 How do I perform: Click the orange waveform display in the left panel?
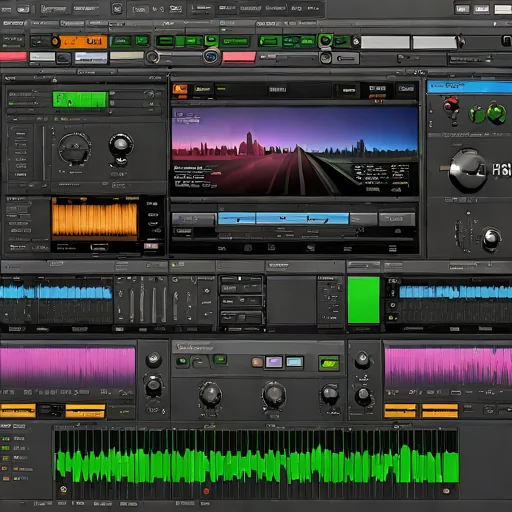pyautogui.click(x=95, y=219)
